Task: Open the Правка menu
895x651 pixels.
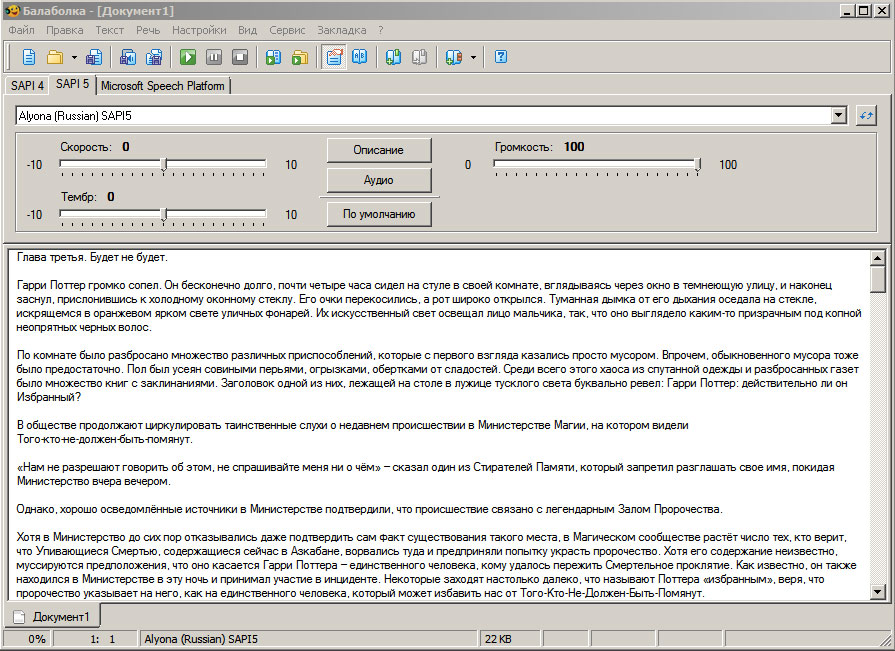Action: click(64, 30)
